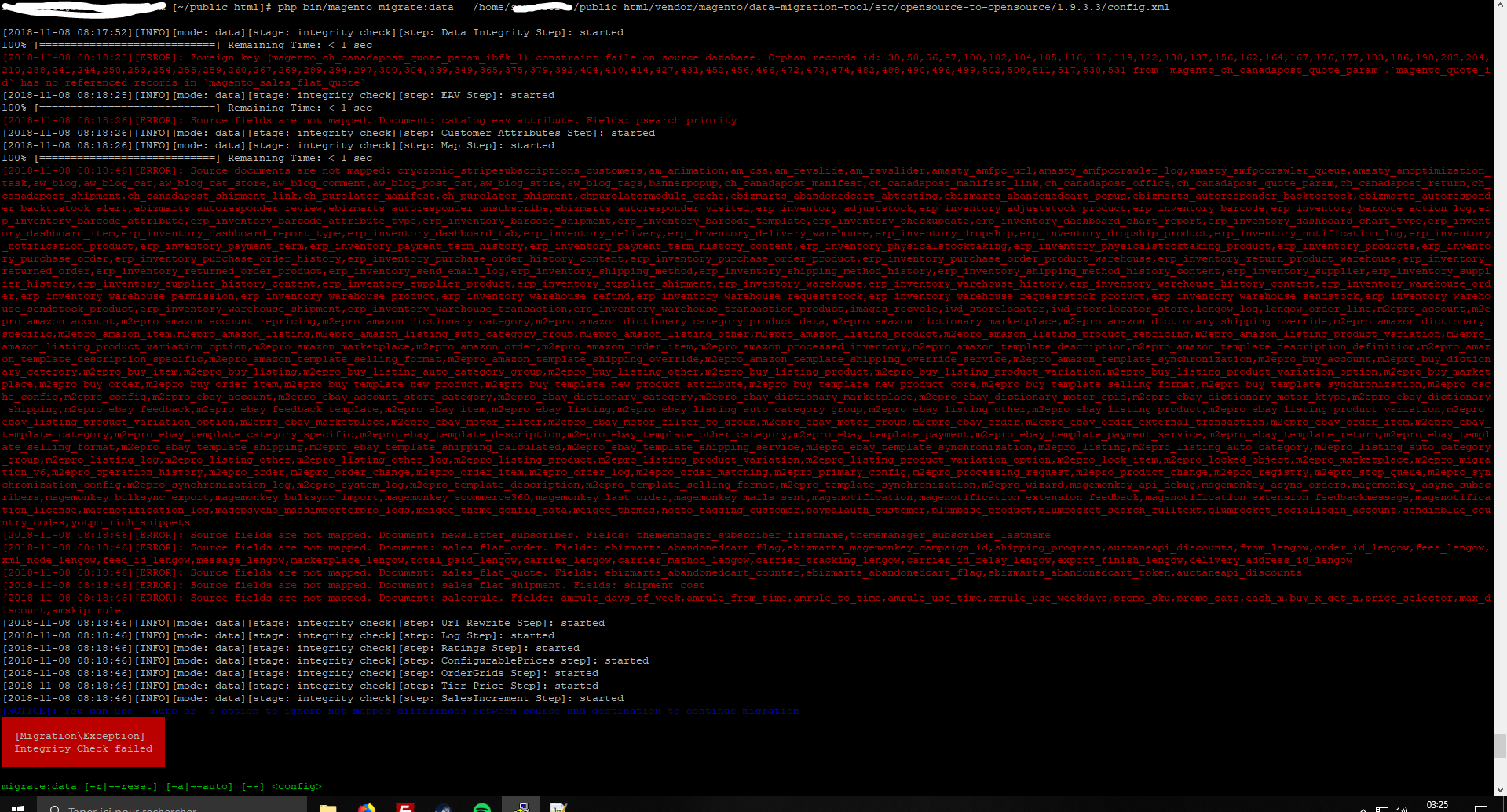
Task: Click the 'Foreign key' constraint error line
Action: [x=746, y=70]
